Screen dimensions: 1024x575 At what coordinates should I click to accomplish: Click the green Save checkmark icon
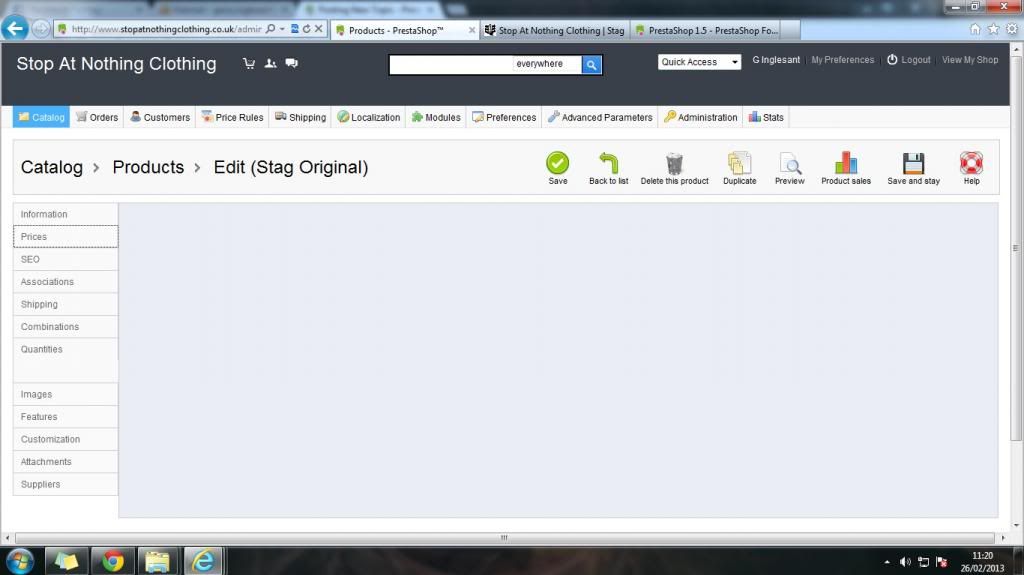coord(557,163)
